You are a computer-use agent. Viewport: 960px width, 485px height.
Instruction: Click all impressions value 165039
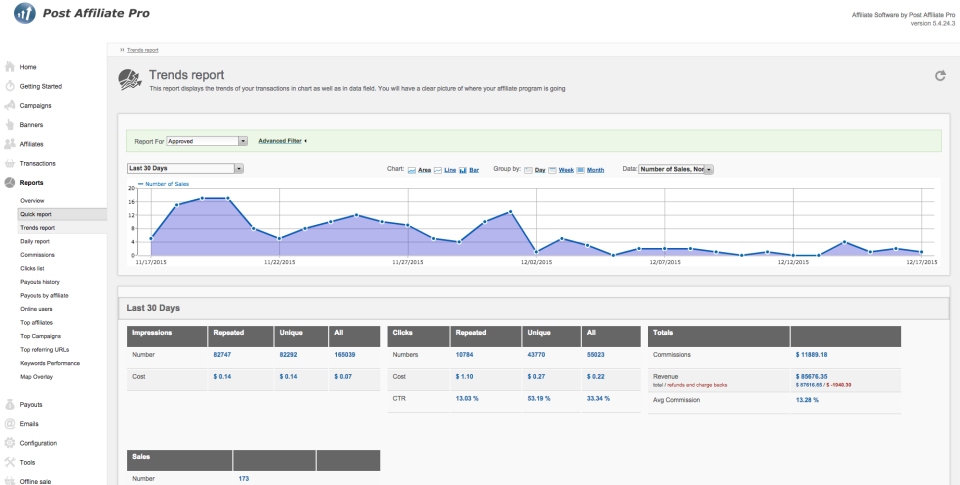coord(345,355)
